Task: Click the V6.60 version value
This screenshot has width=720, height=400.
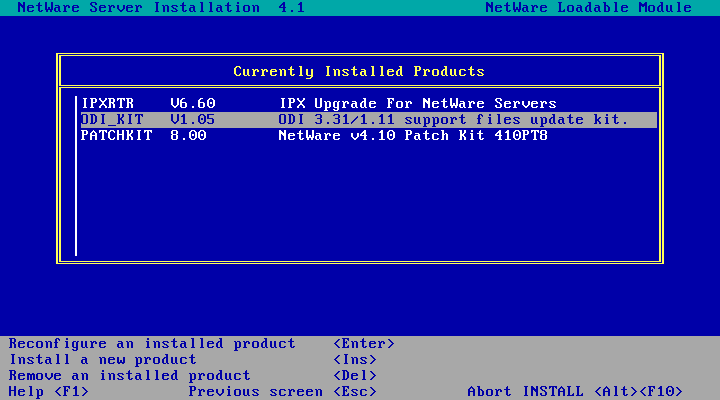Action: point(193,103)
